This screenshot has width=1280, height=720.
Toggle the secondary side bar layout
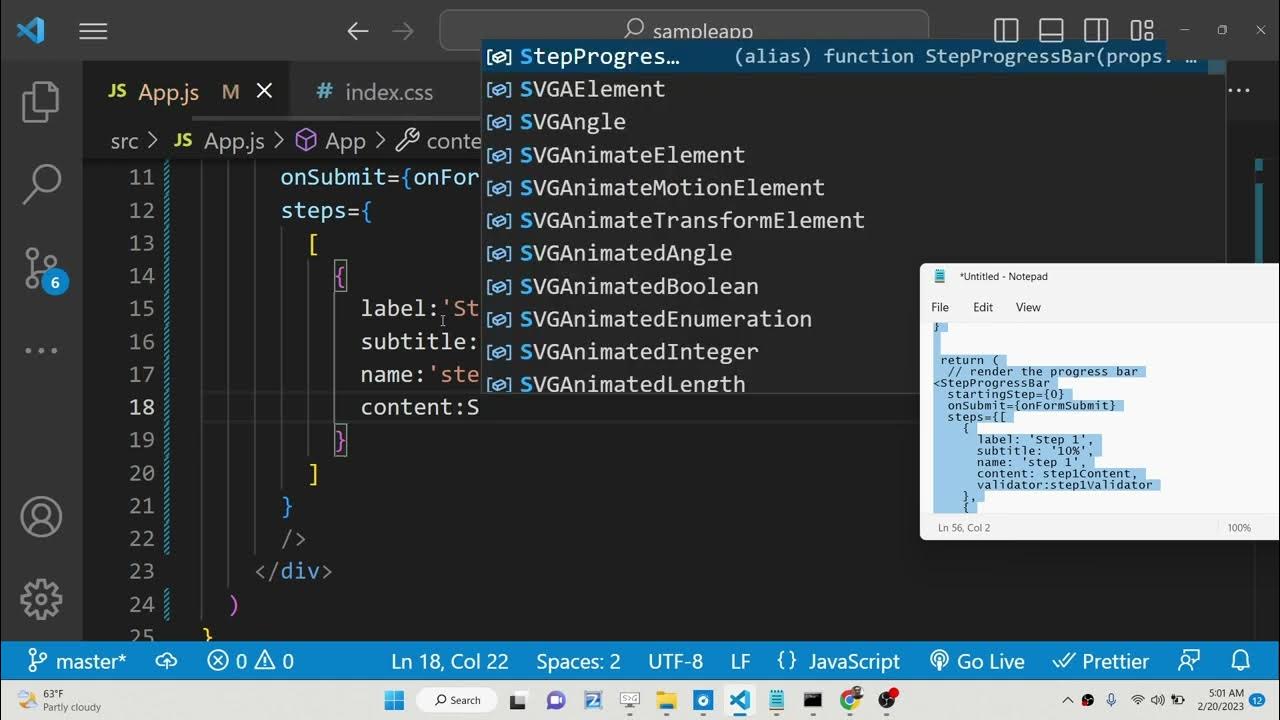point(1096,31)
